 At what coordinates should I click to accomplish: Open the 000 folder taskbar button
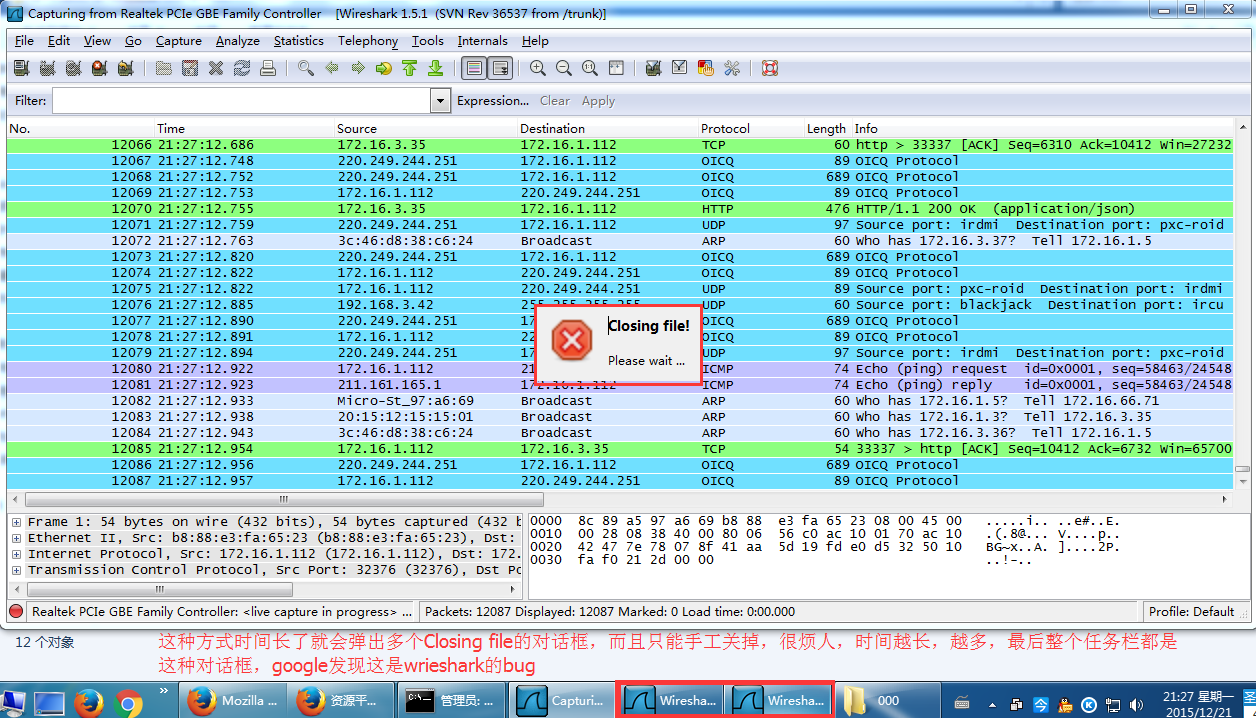click(x=888, y=701)
